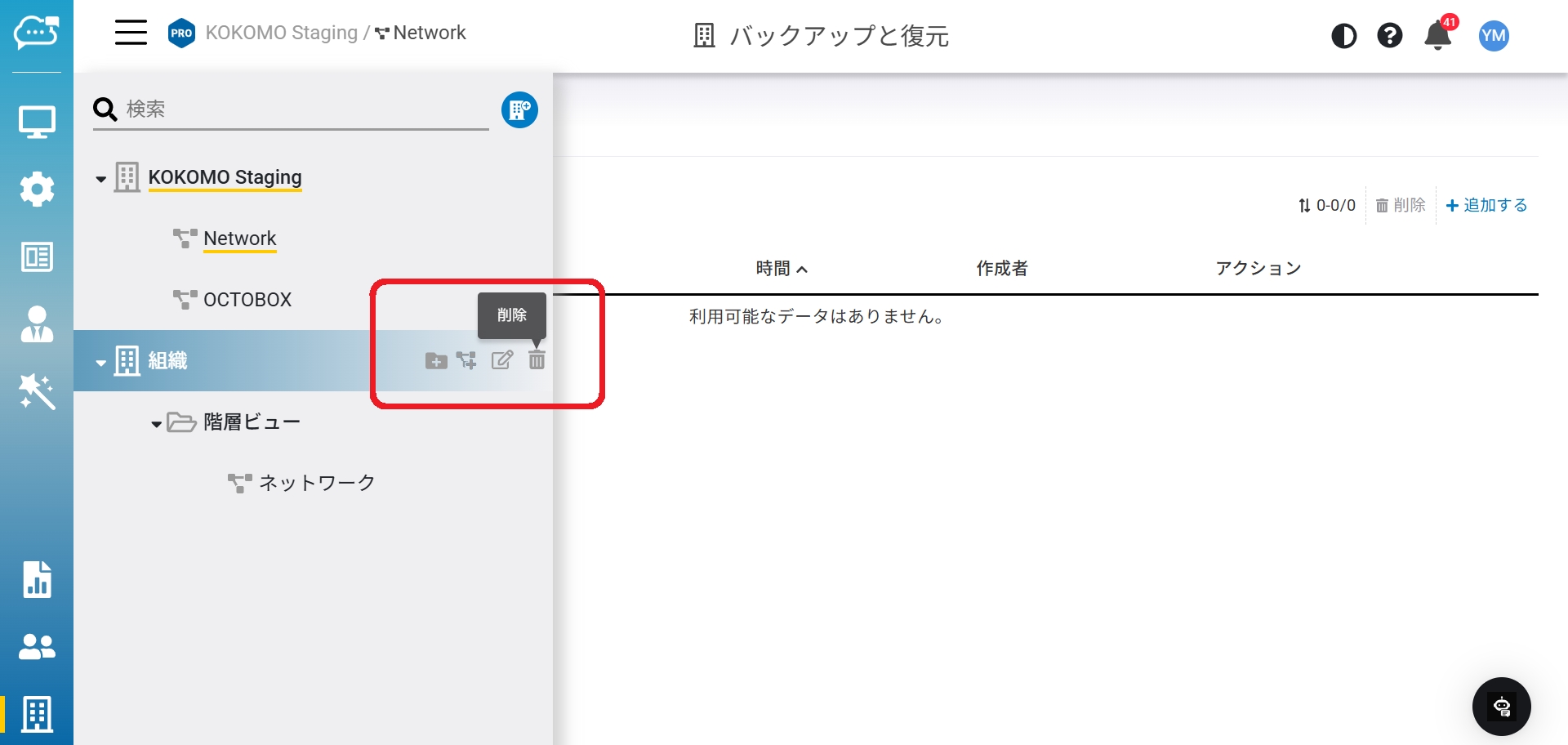
Task: Click the add organization blue button
Action: (519, 109)
